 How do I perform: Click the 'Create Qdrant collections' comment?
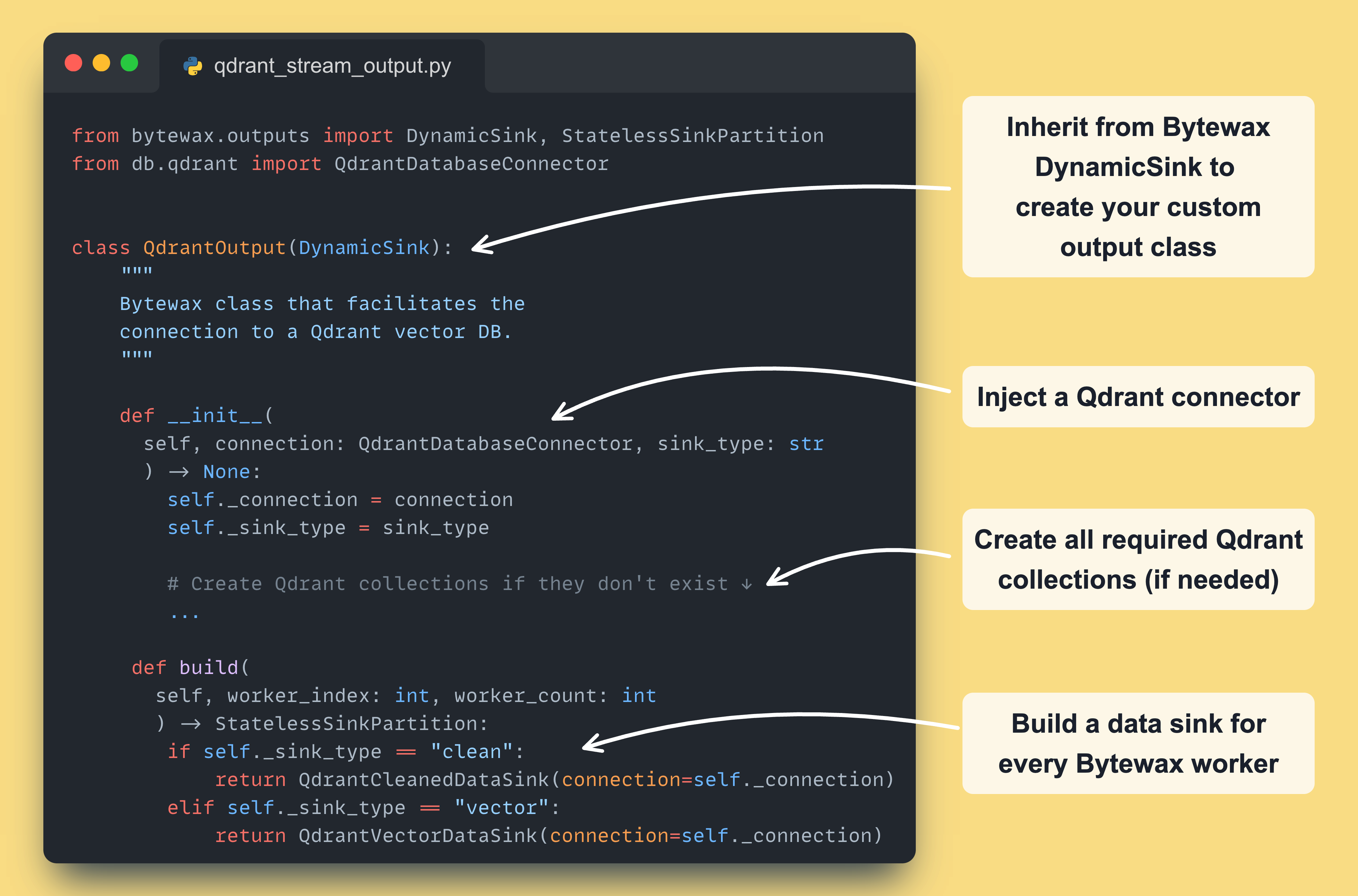click(x=460, y=584)
